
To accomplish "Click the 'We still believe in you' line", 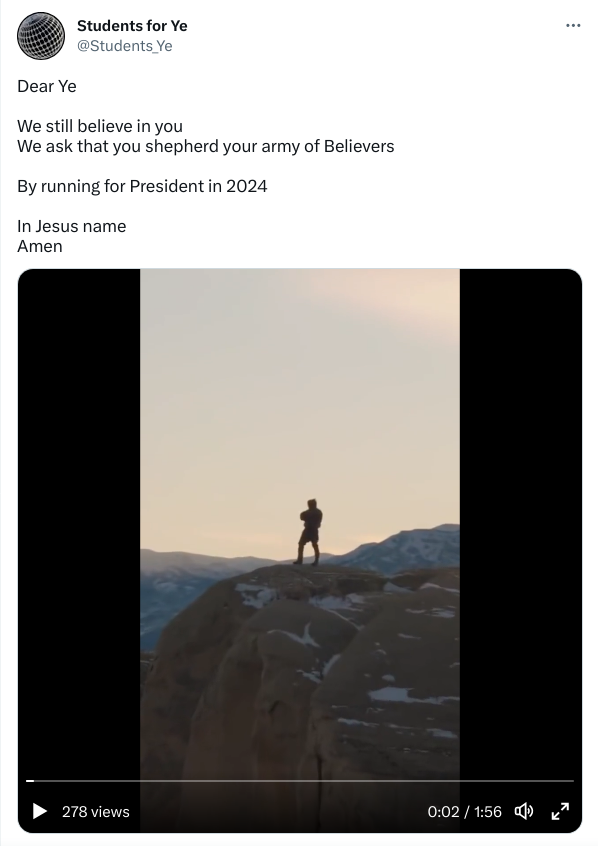I will 100,126.
